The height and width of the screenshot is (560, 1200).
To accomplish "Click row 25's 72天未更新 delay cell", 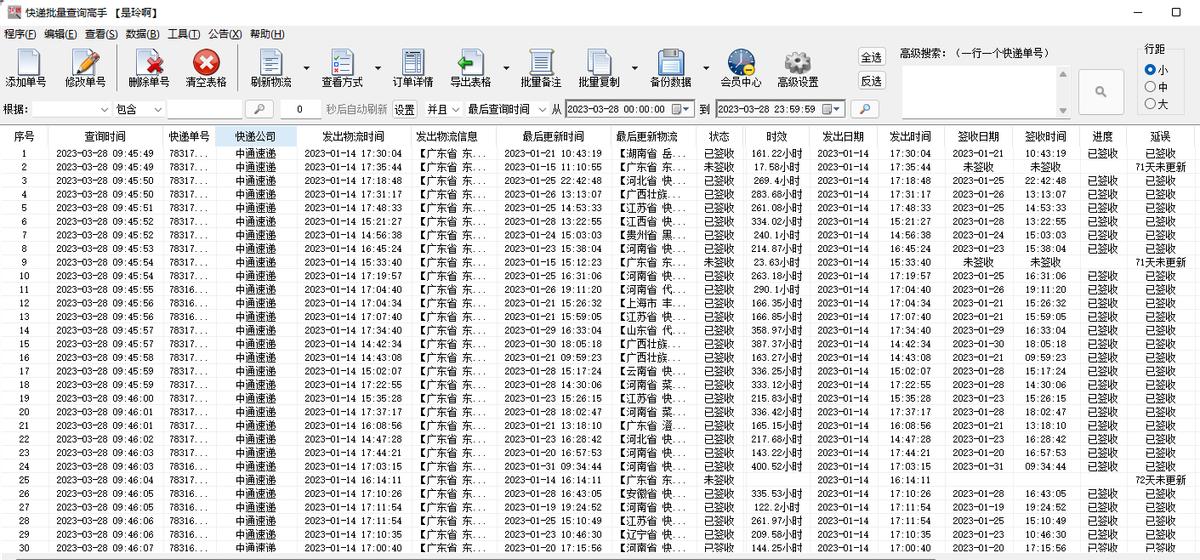I will pyautogui.click(x=1160, y=479).
